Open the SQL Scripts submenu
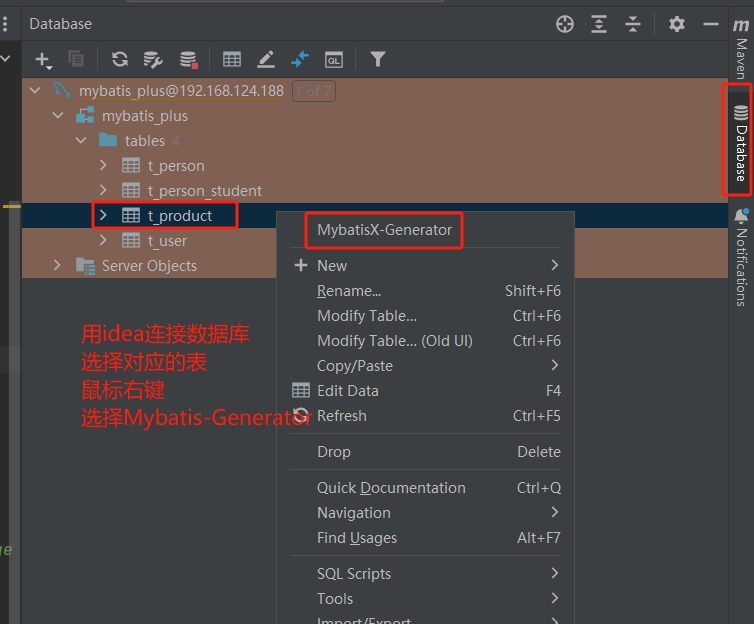This screenshot has width=754, height=624. pyautogui.click(x=426, y=574)
